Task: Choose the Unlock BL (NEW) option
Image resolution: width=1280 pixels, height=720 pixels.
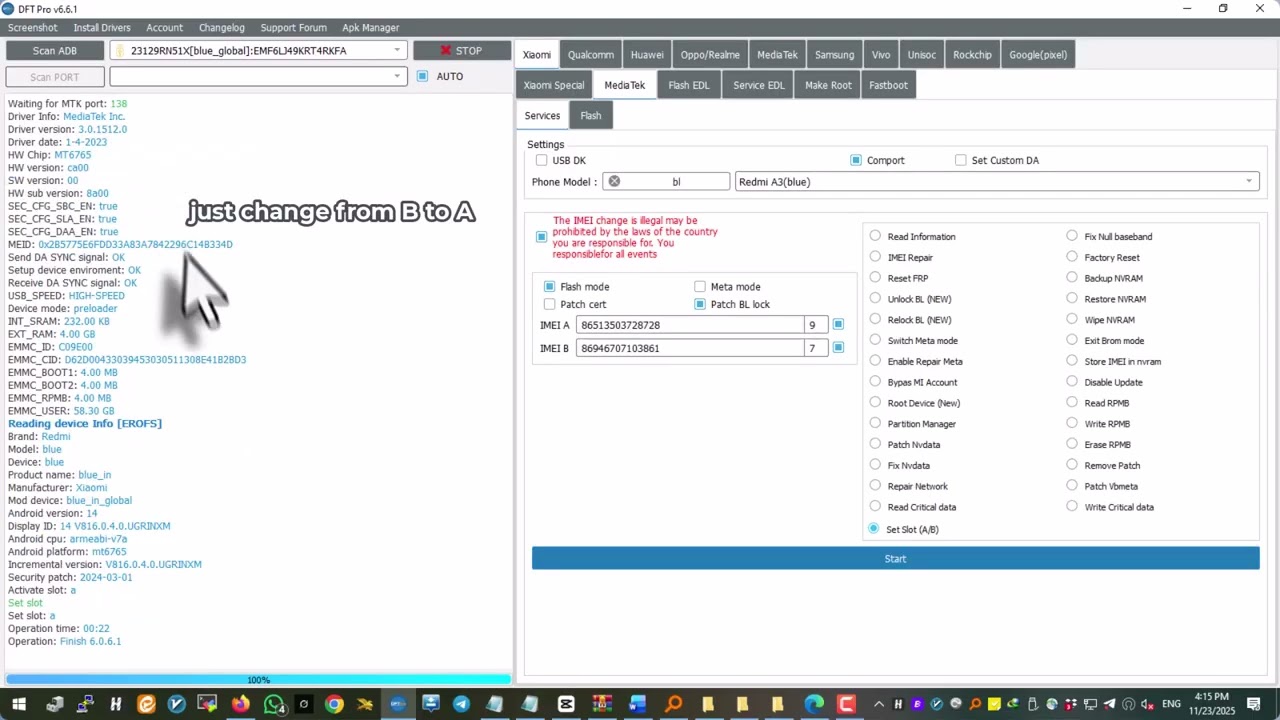Action: click(x=875, y=299)
